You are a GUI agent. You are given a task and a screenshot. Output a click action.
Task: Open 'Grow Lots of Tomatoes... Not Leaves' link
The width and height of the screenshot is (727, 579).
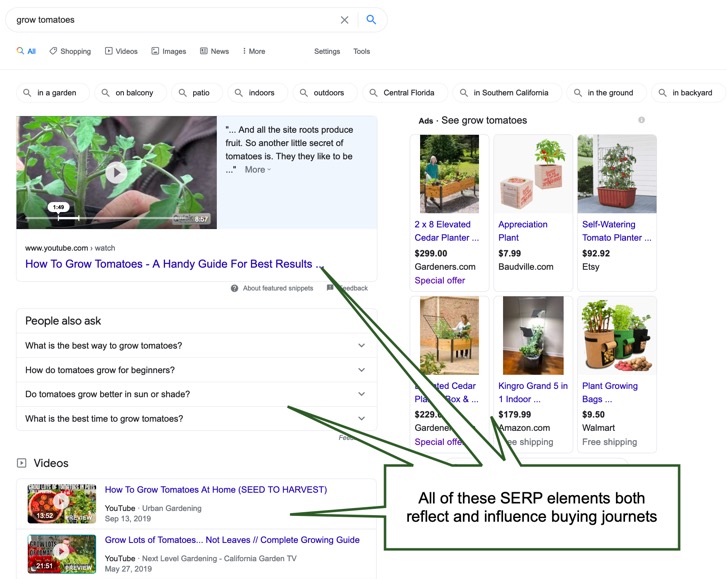point(232,540)
